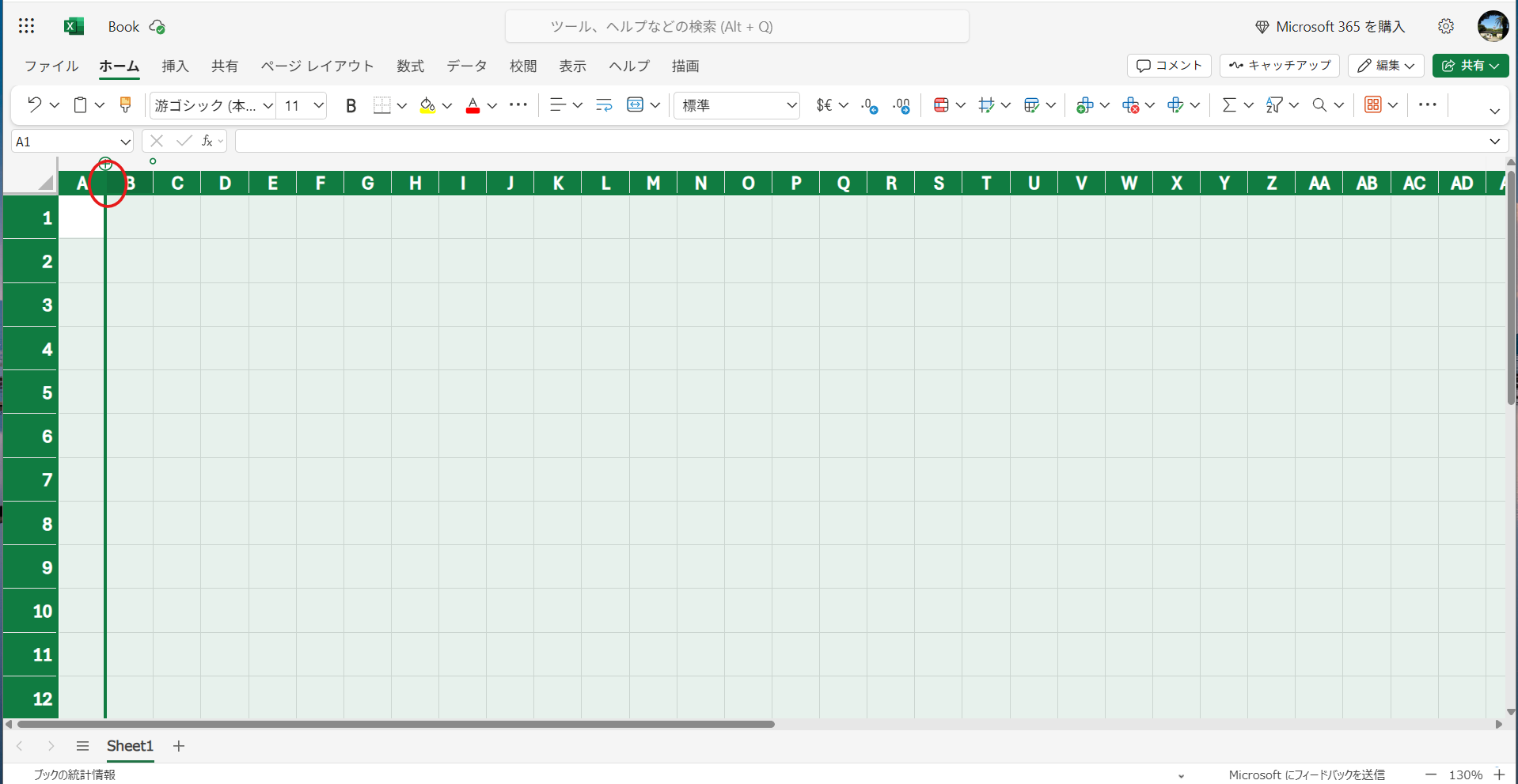Click the cell styles icon
The width and height of the screenshot is (1518, 784).
click(x=986, y=104)
